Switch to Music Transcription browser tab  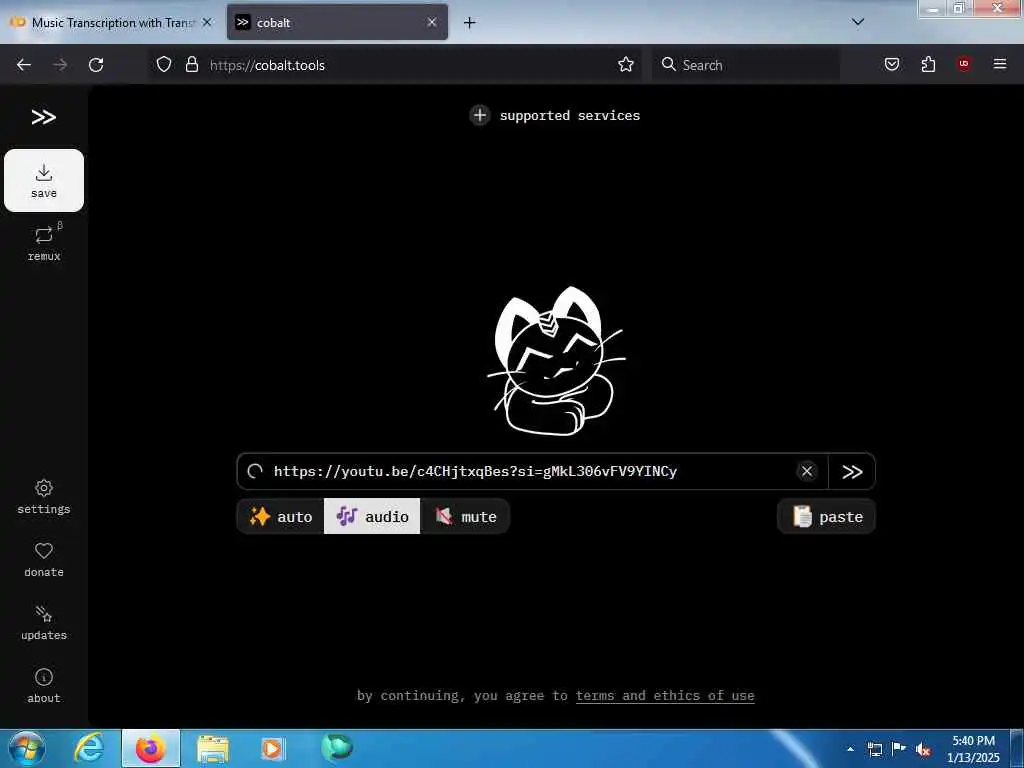click(111, 22)
